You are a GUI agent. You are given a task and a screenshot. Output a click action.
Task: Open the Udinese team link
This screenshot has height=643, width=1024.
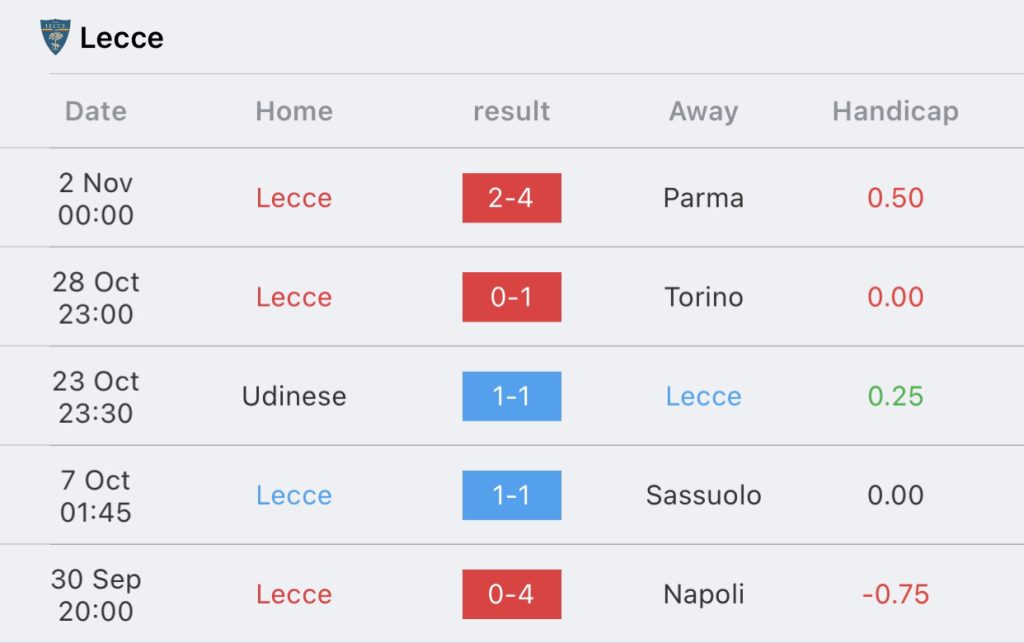coord(294,396)
